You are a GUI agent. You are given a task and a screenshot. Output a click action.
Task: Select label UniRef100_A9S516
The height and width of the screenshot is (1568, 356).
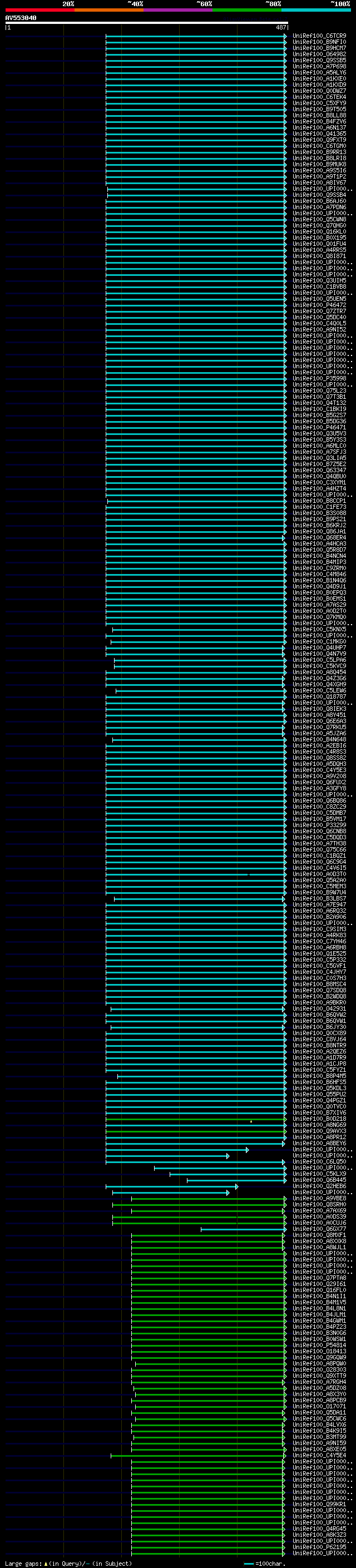319,170
